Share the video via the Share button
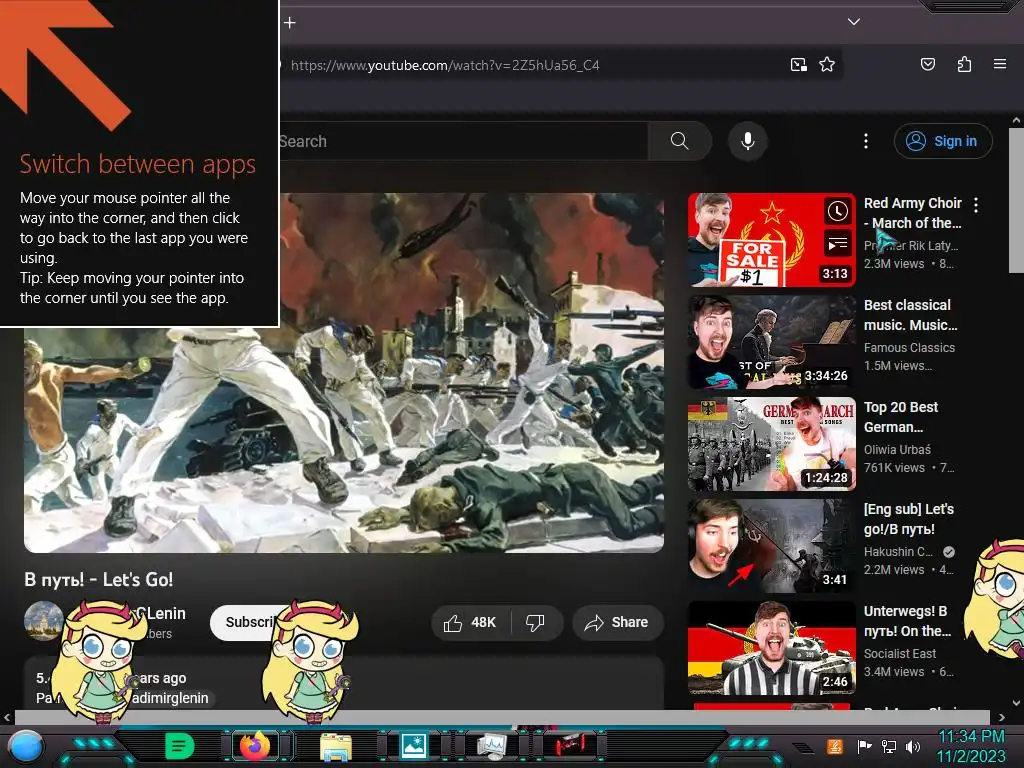Image resolution: width=1024 pixels, height=768 pixels. point(618,622)
